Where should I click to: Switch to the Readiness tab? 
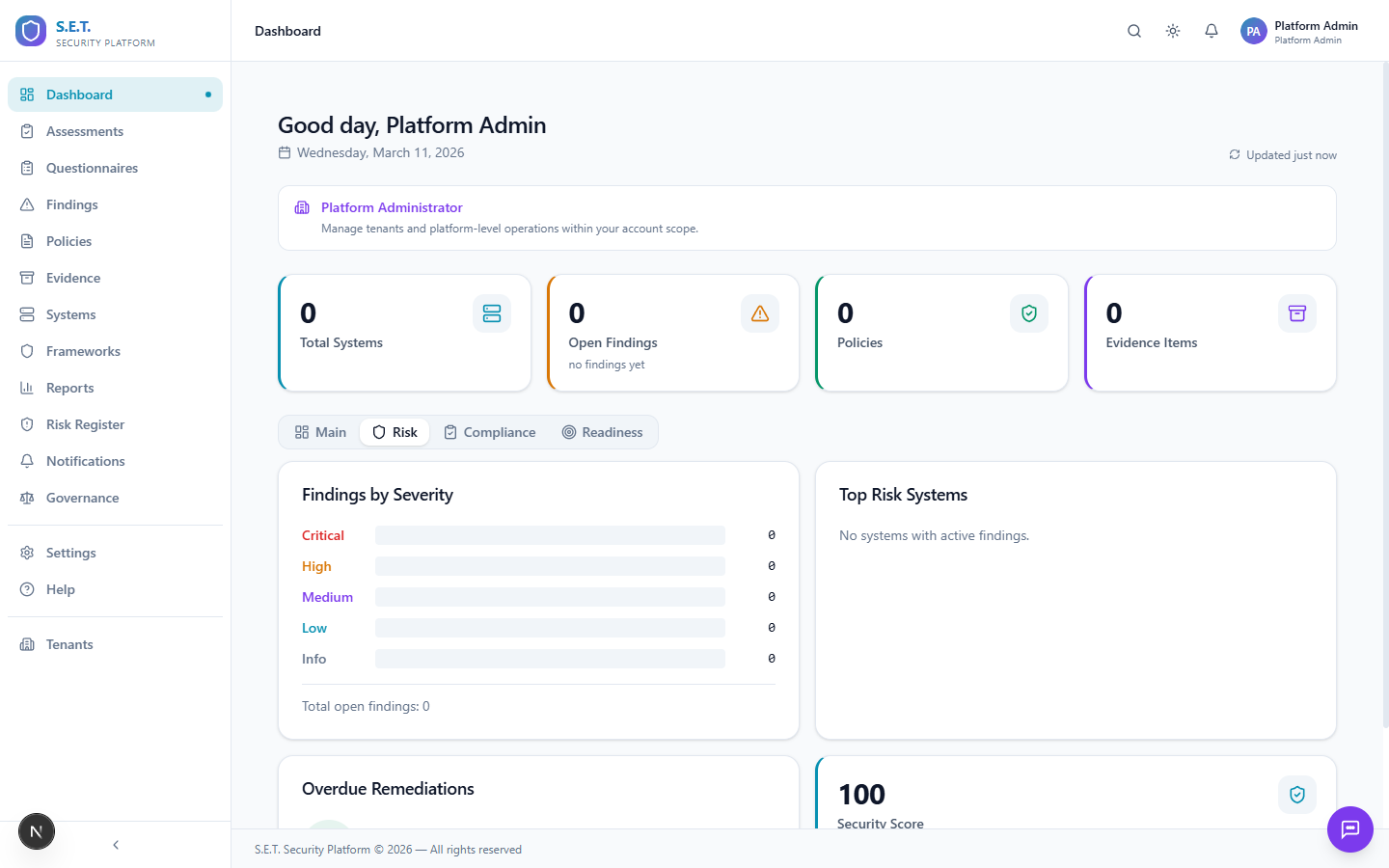[602, 432]
